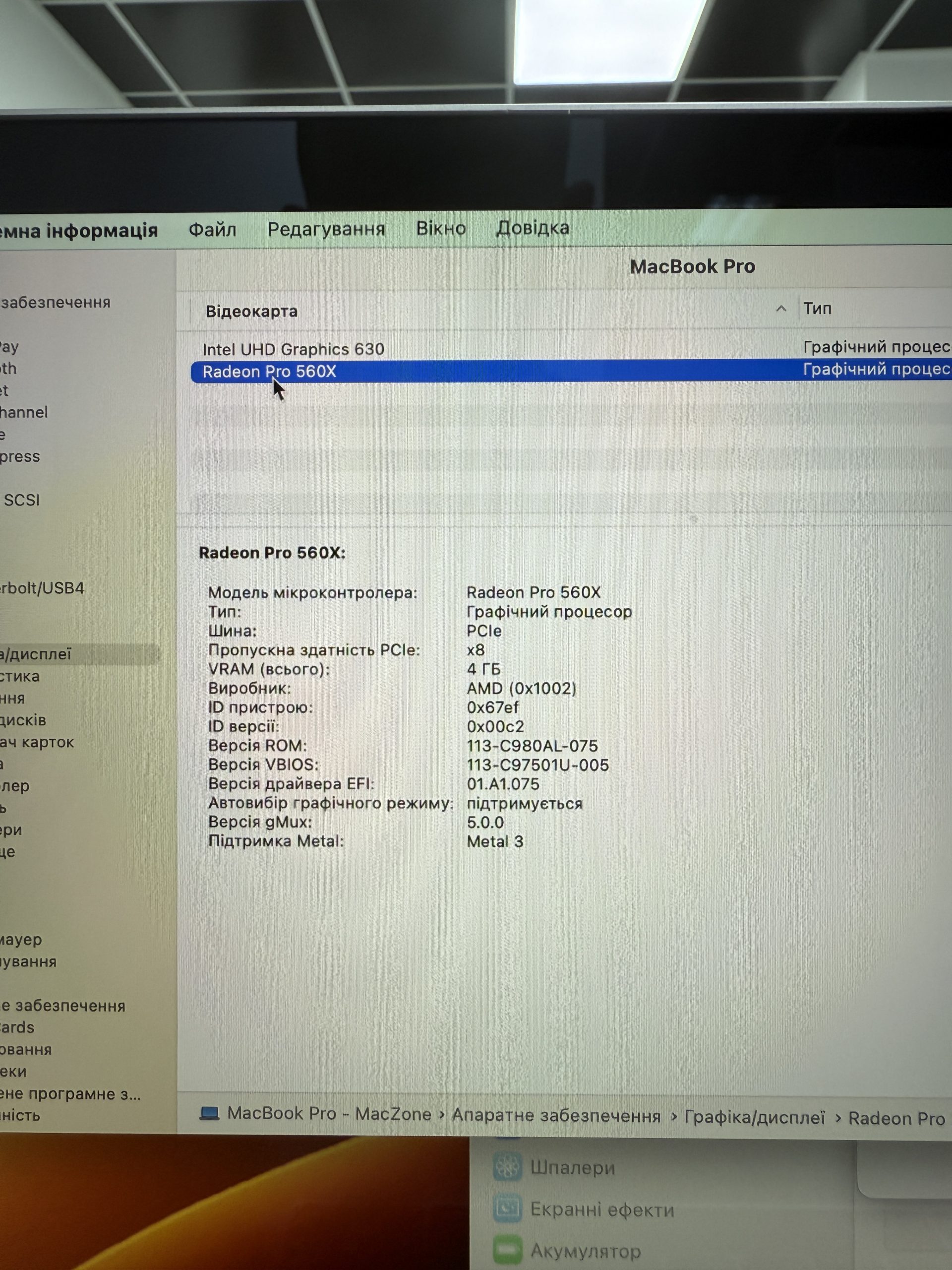The width and height of the screenshot is (952, 1270).
Task: Select sidebar item ending in 'ards'
Action: pos(17,1027)
